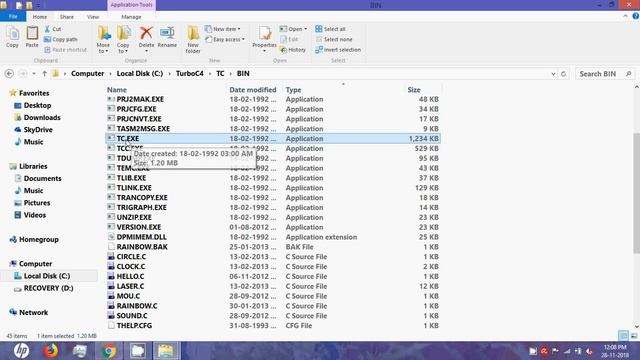Switch to large icons view in status bar
This screenshot has height=360, width=640.
[634, 336]
